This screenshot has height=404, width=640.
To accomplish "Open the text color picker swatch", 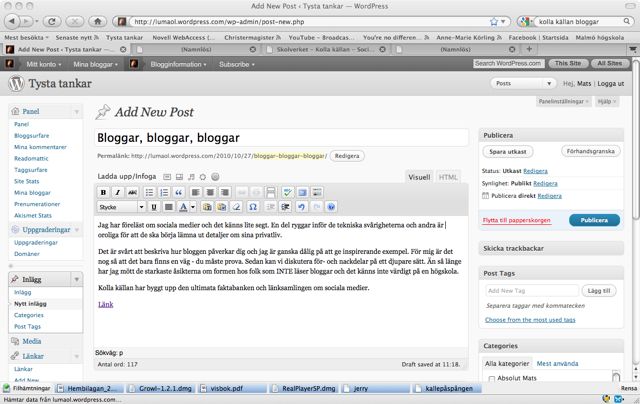I will 184,207.
